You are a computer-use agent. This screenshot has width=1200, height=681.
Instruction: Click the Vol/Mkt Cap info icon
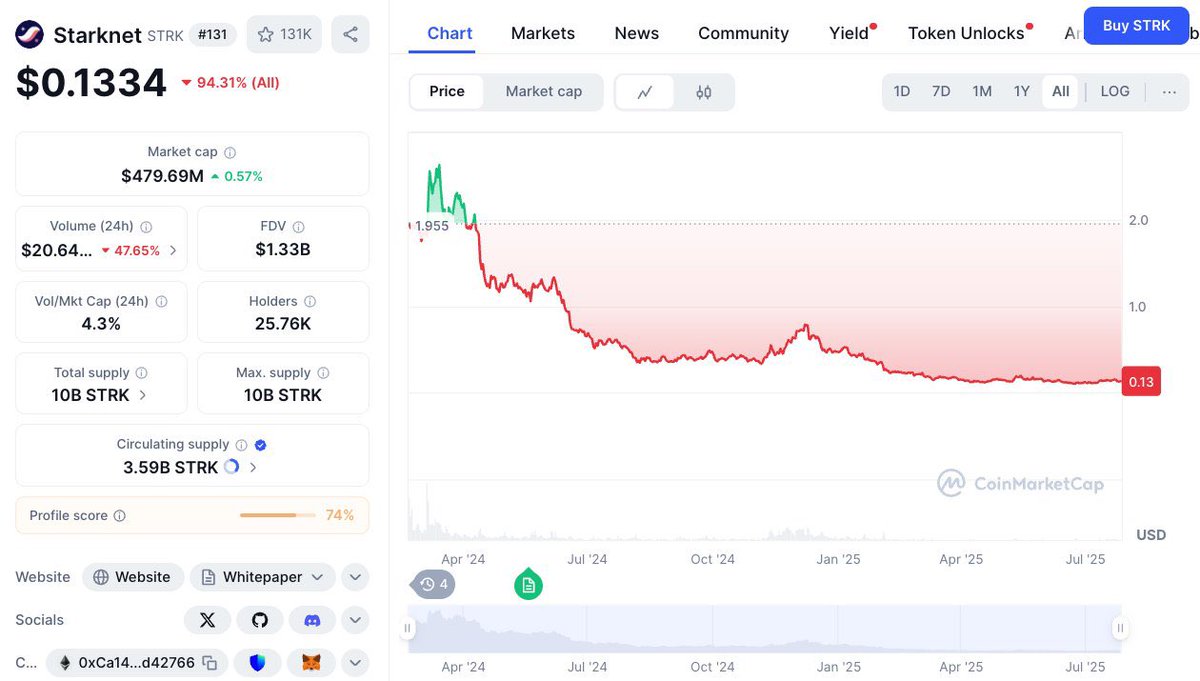pos(161,301)
